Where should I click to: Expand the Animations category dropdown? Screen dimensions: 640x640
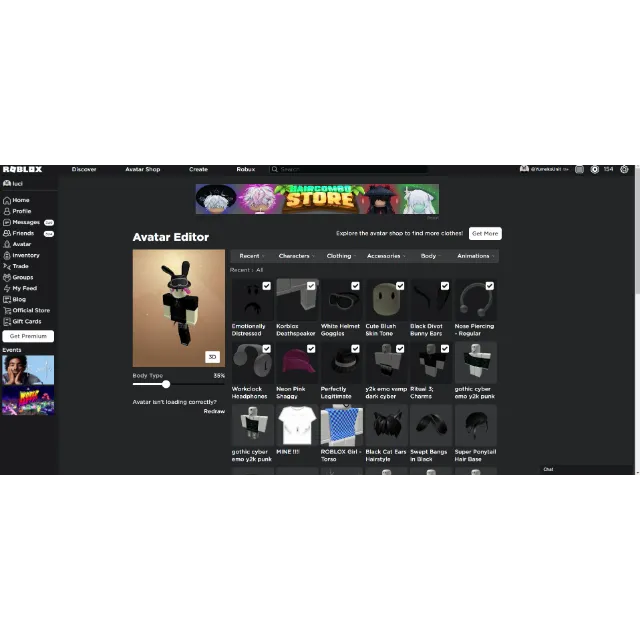pyautogui.click(x=476, y=256)
